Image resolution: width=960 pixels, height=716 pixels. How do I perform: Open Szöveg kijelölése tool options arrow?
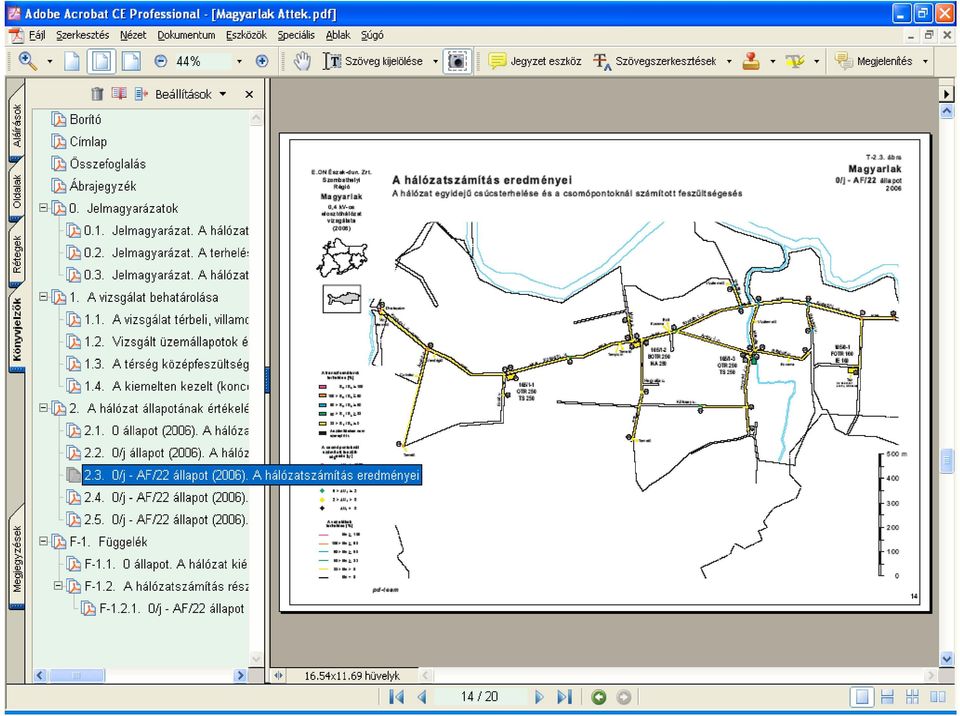pos(435,61)
